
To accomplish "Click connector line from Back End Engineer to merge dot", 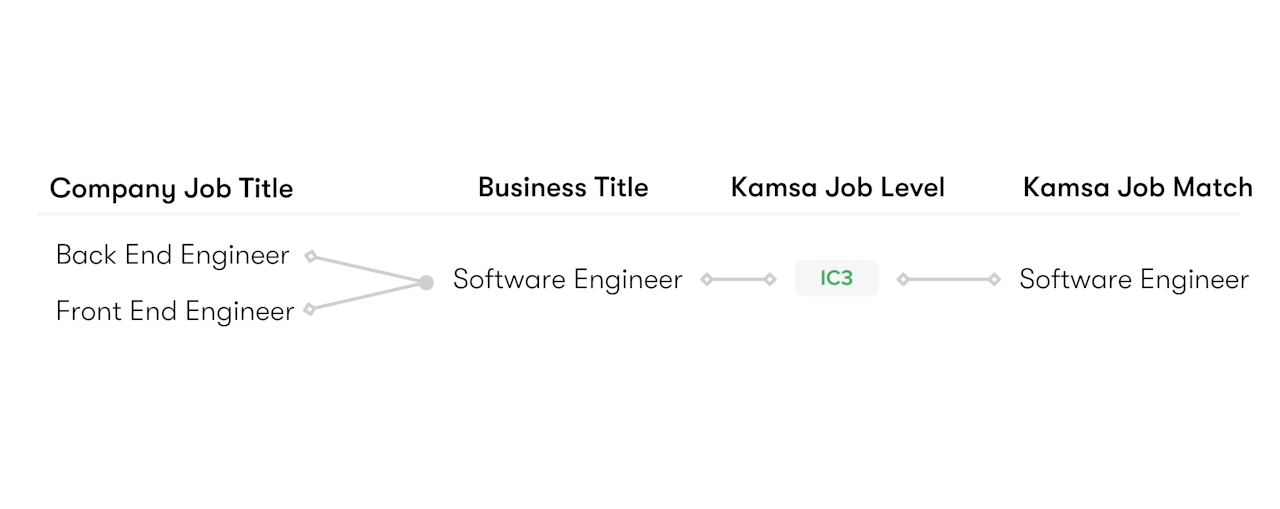I will click(x=367, y=269).
